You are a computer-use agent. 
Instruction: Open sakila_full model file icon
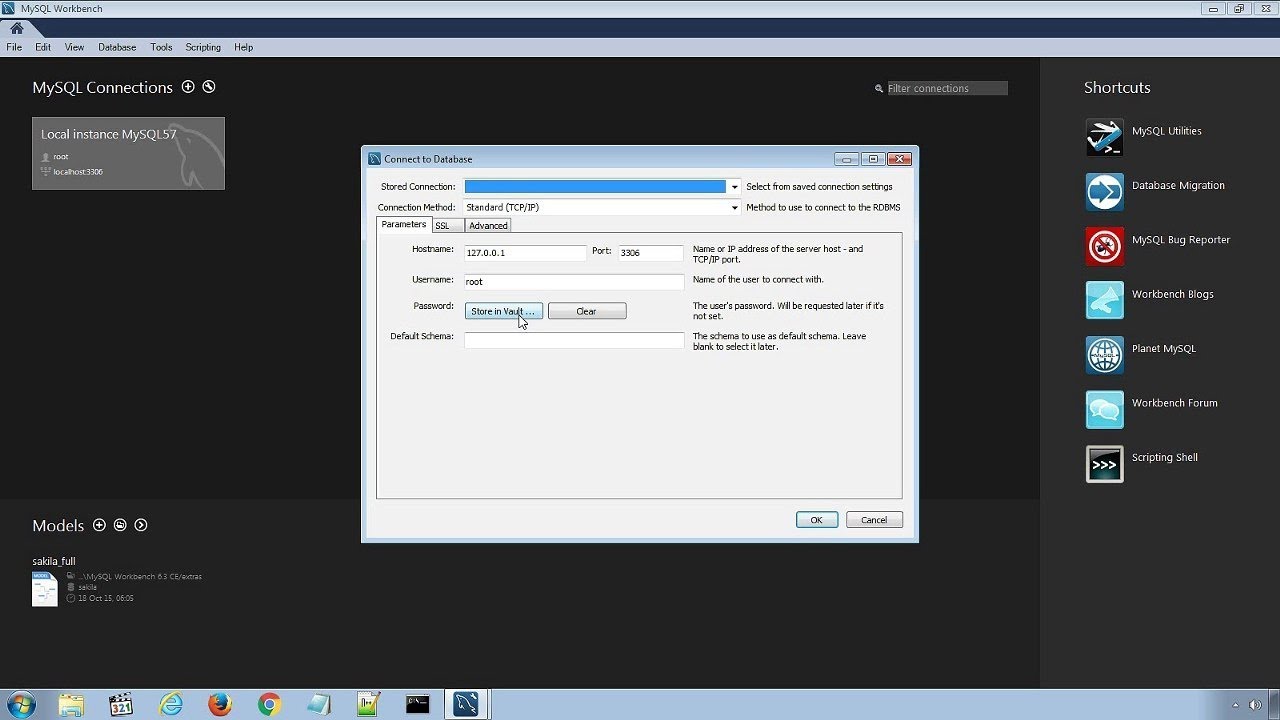click(45, 589)
